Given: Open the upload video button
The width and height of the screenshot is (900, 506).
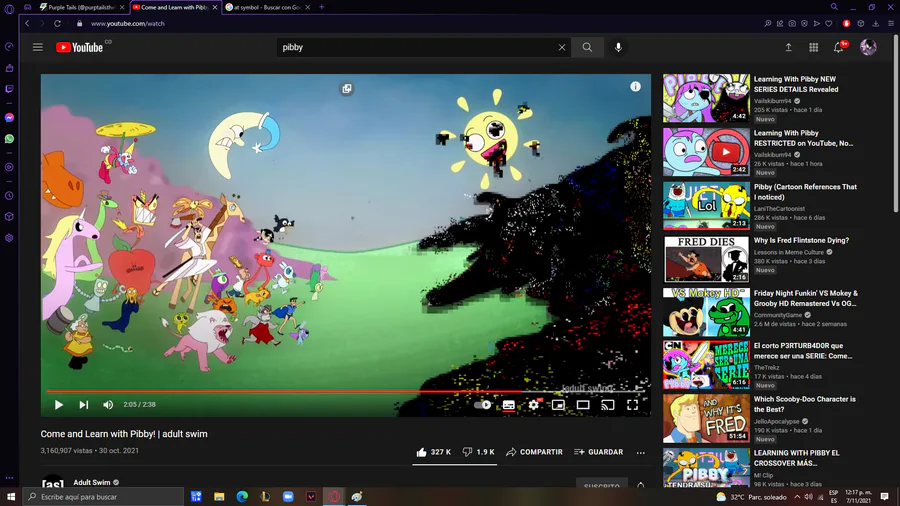Looking at the screenshot, I should click(x=789, y=48).
